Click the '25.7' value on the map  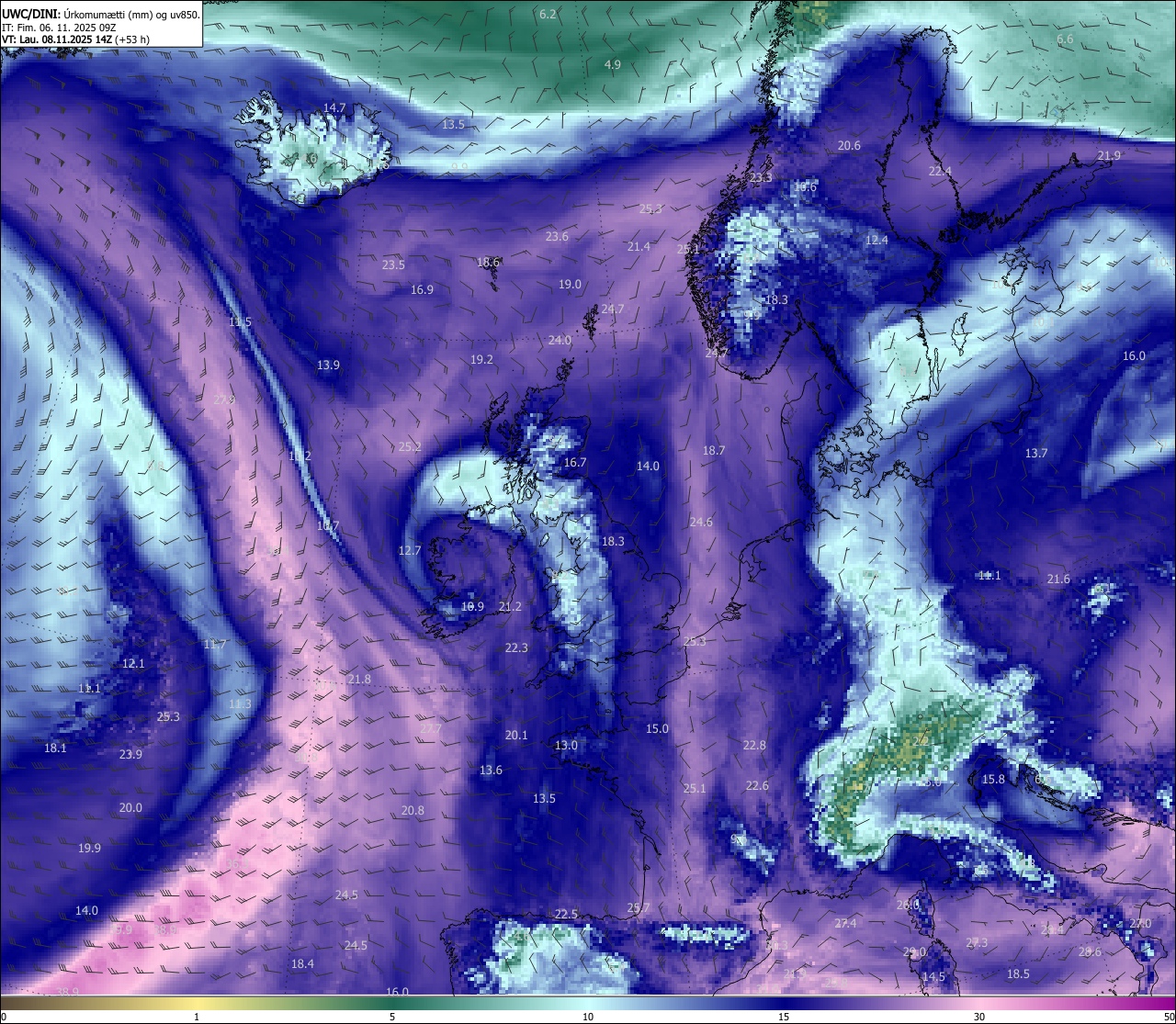click(x=638, y=907)
